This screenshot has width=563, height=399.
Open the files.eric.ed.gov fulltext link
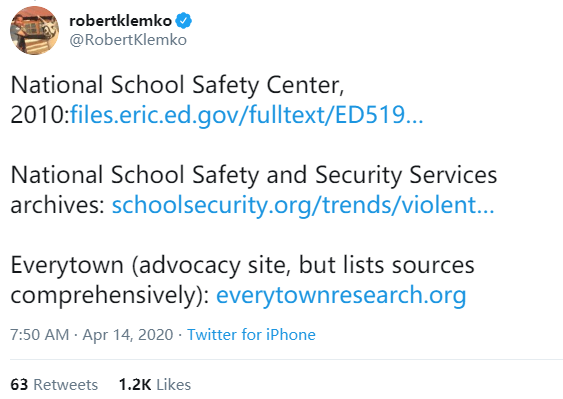(x=247, y=115)
